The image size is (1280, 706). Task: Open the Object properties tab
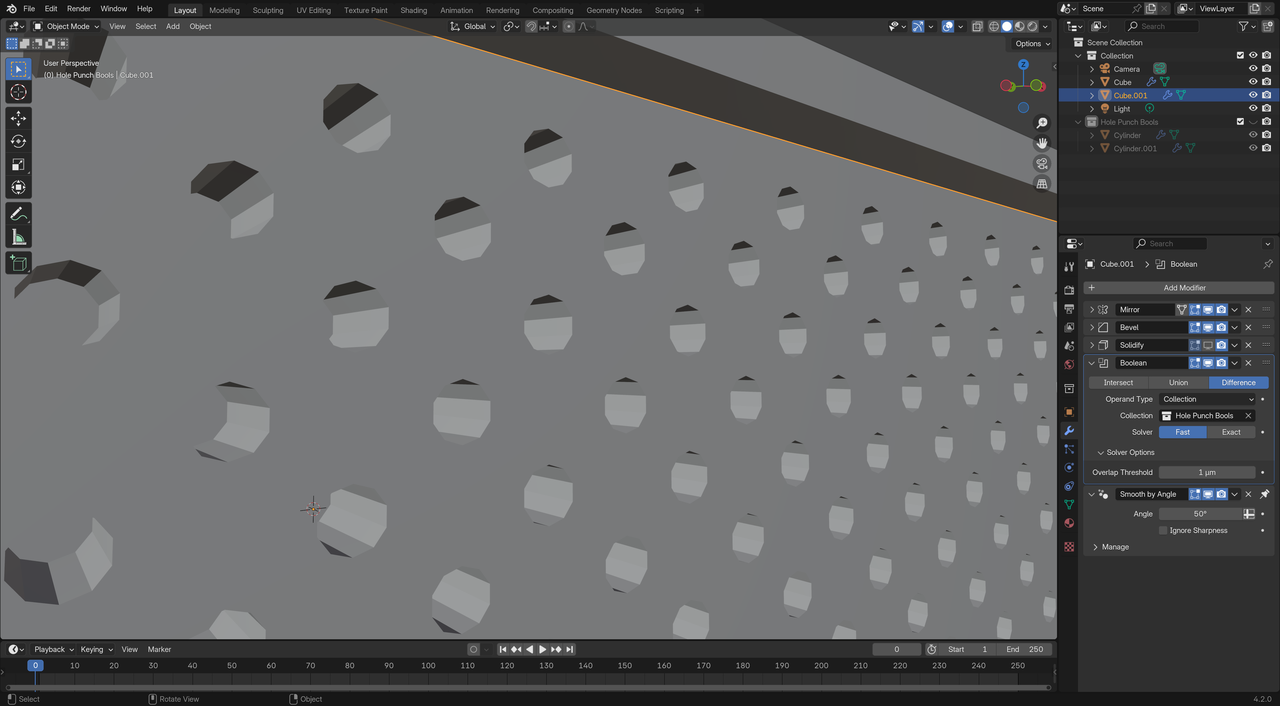pyautogui.click(x=1069, y=412)
